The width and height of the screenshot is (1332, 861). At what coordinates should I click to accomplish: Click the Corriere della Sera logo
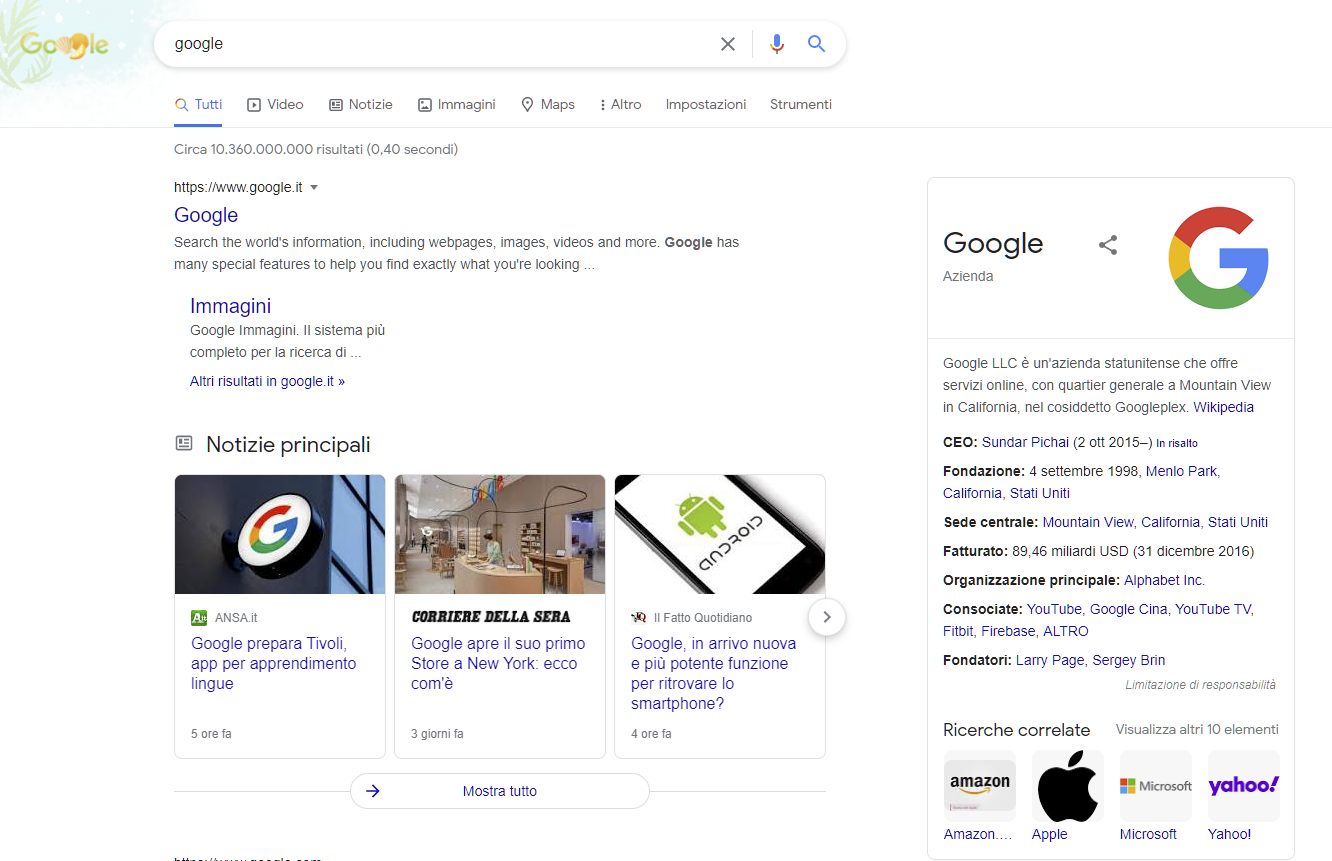[x=491, y=617]
